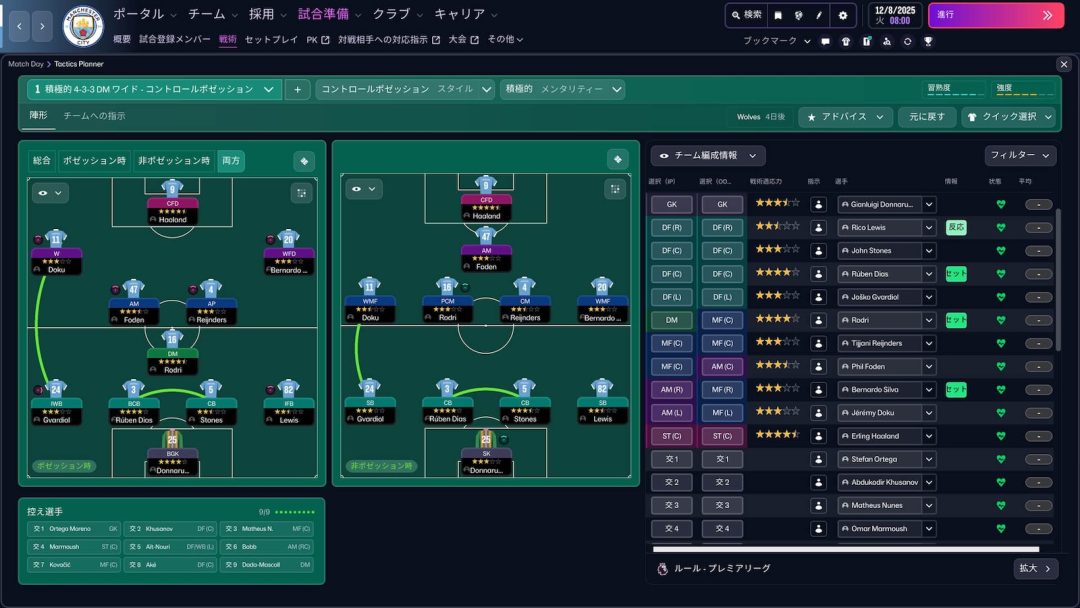Switch pitch view to ポゼッション時

[94, 161]
